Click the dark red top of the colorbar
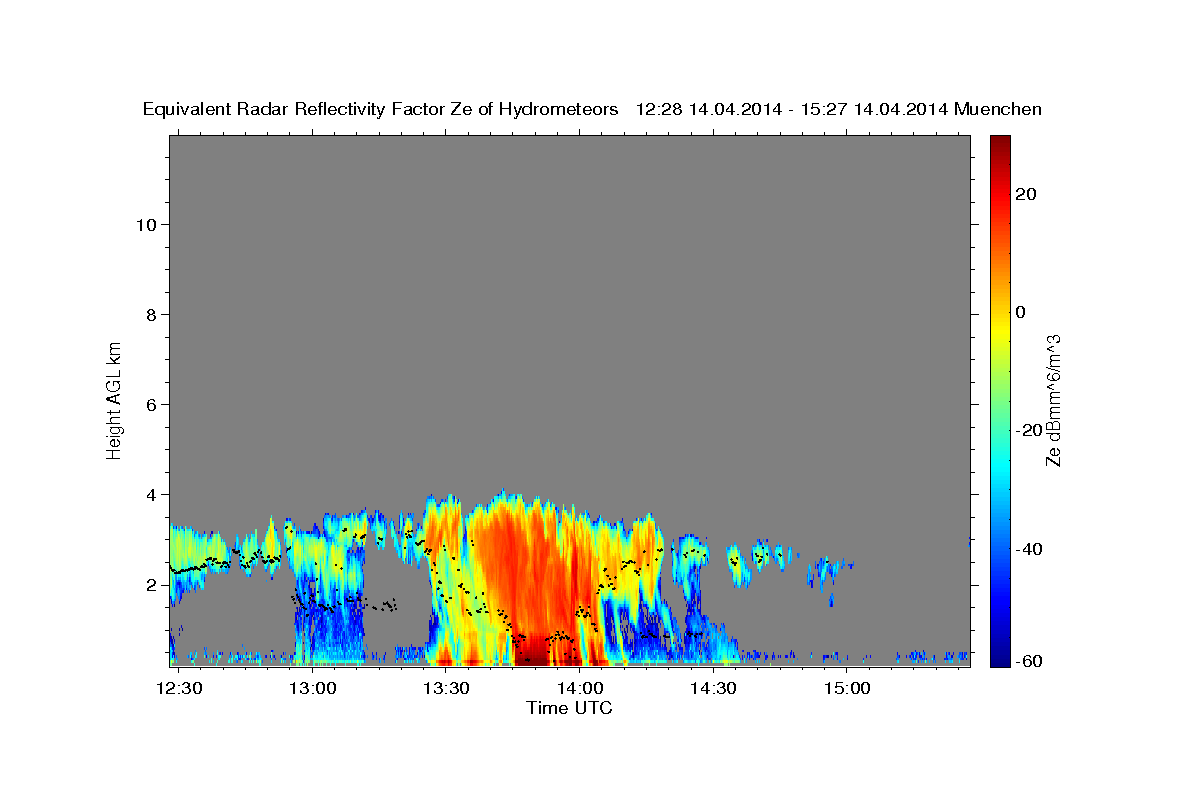Viewport: 1200px width, 800px height. click(x=999, y=145)
